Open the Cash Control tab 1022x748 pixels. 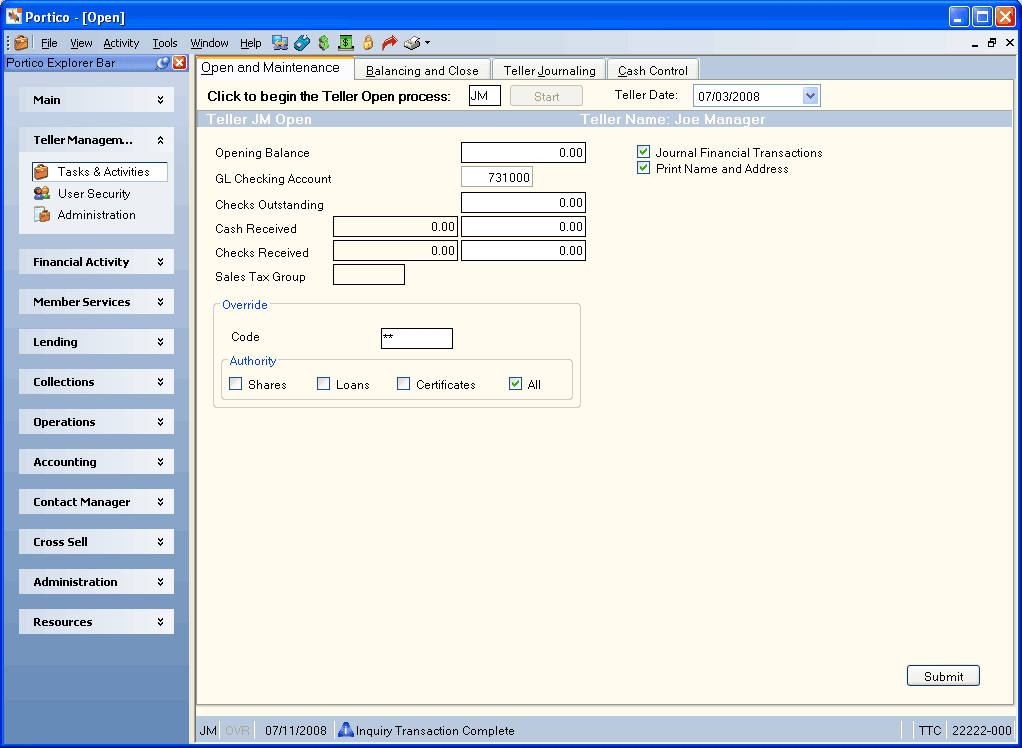[653, 70]
